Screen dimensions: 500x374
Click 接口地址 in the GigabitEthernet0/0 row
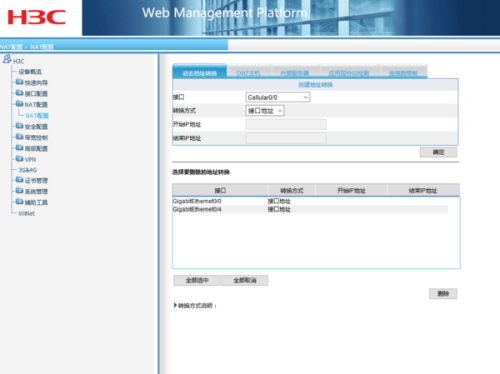pos(279,201)
